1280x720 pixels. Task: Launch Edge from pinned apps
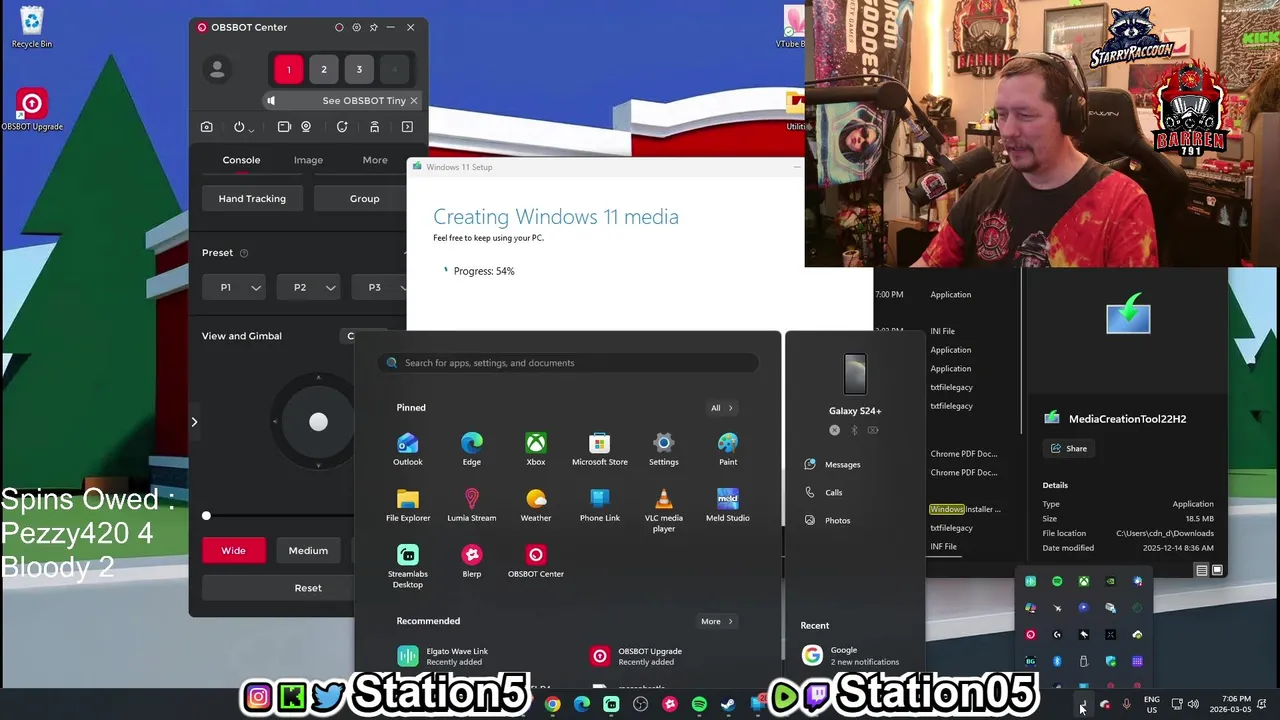pyautogui.click(x=472, y=449)
